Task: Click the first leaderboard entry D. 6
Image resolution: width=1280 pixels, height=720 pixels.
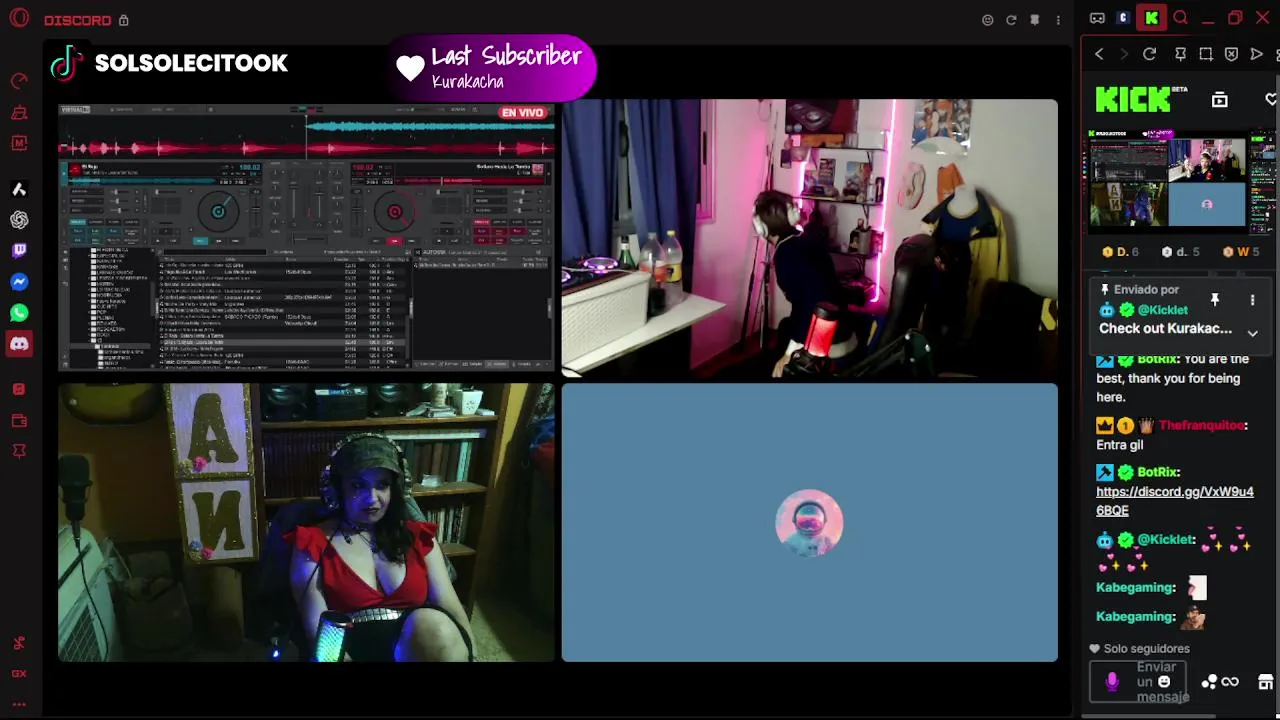Action: (x=1120, y=252)
